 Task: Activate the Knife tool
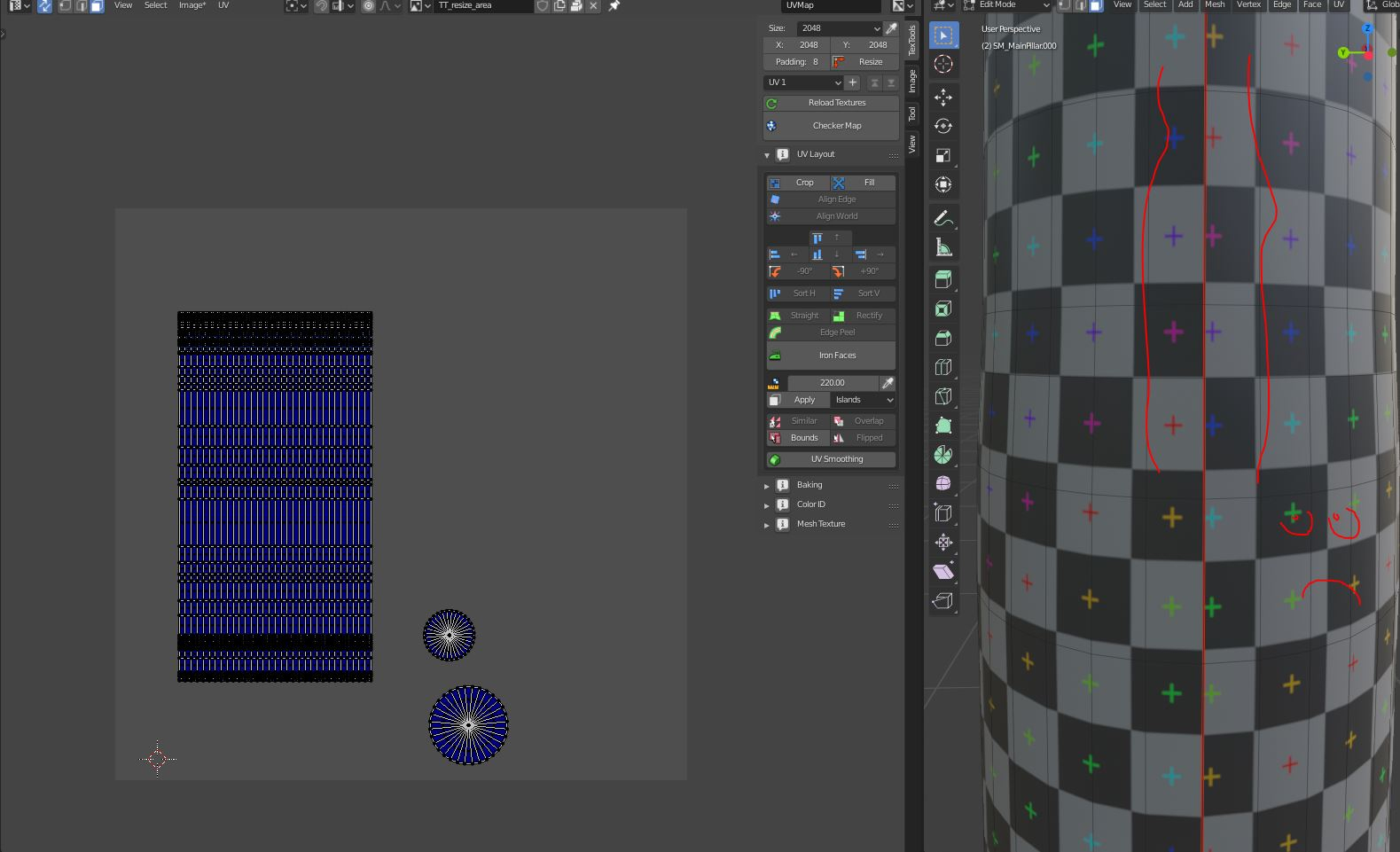click(x=943, y=396)
